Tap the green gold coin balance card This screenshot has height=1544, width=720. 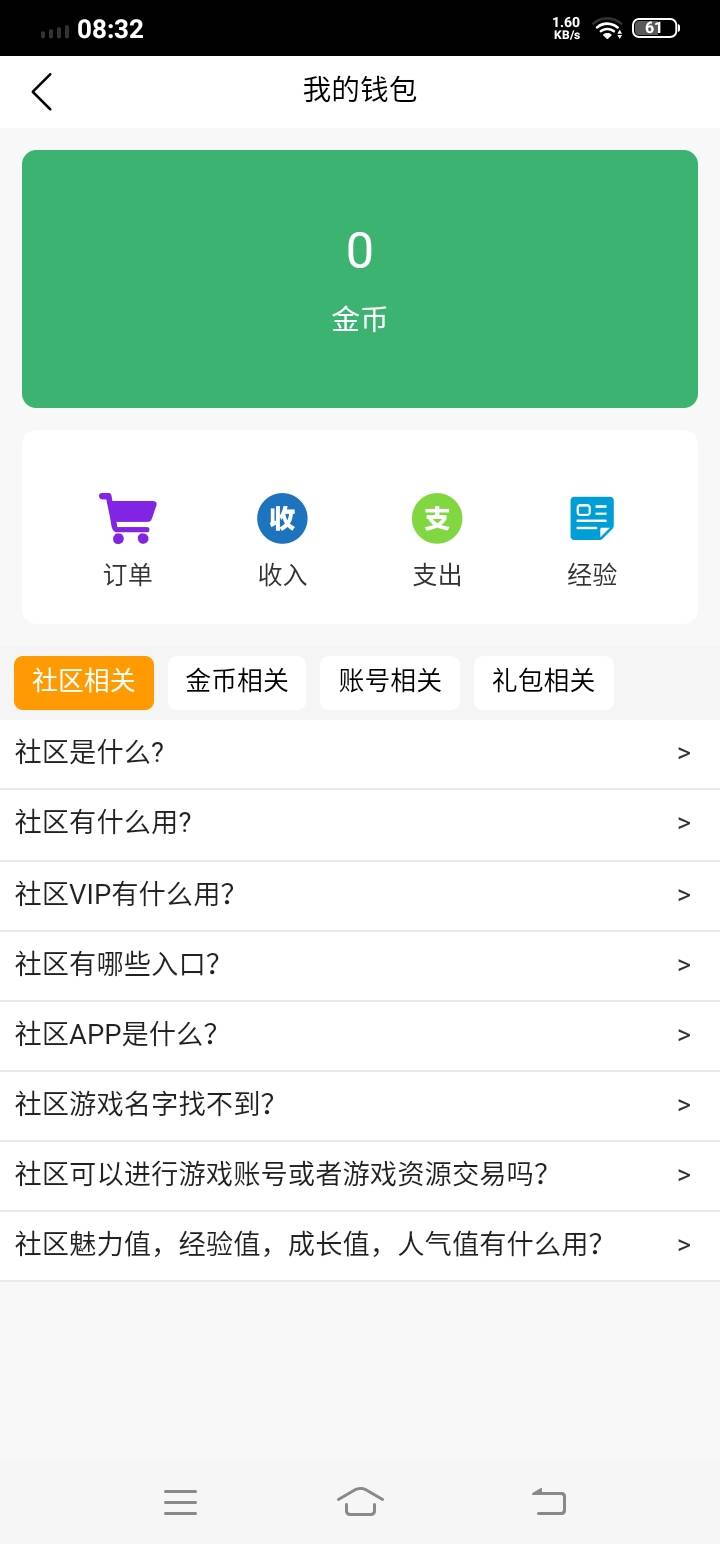coord(360,279)
